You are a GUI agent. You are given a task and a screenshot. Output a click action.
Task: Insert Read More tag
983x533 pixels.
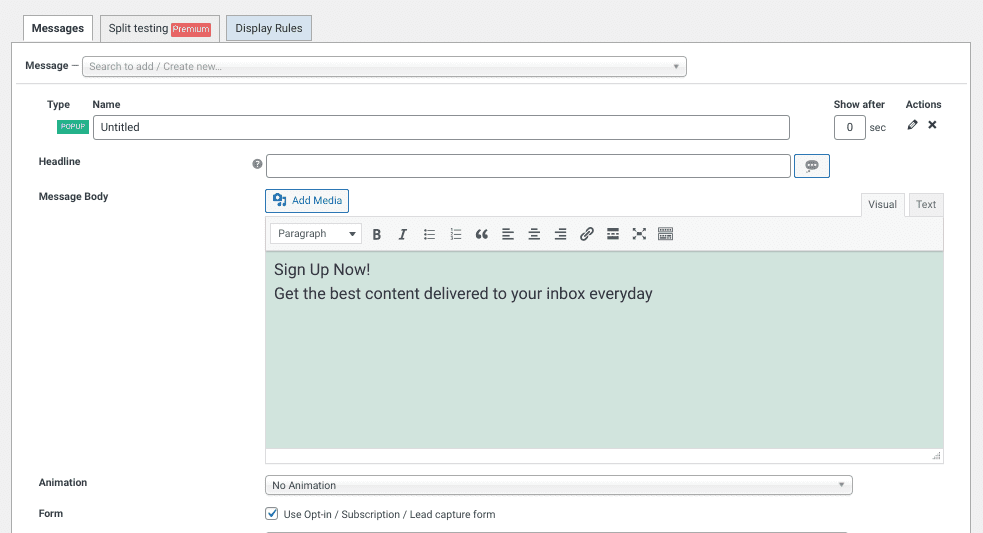[613, 234]
